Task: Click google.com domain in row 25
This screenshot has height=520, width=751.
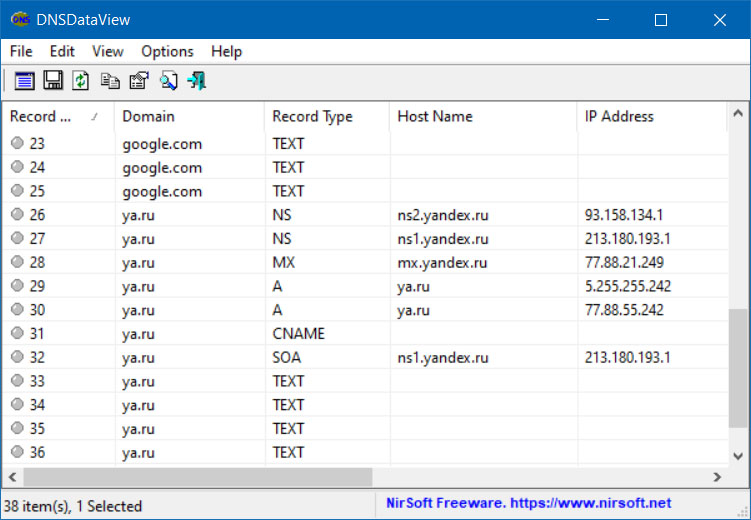Action: [162, 191]
